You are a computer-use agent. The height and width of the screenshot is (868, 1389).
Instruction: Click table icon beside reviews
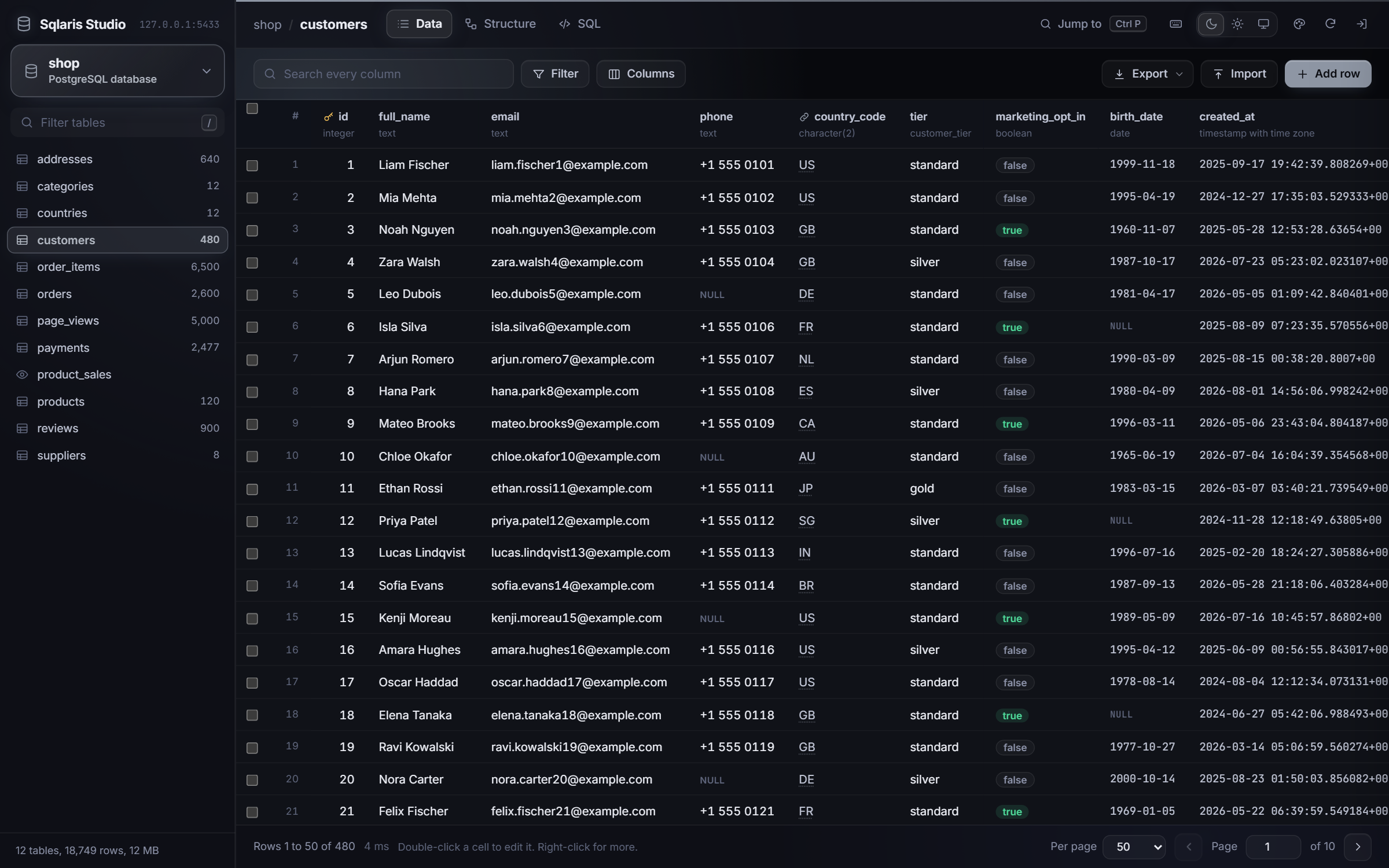click(23, 428)
